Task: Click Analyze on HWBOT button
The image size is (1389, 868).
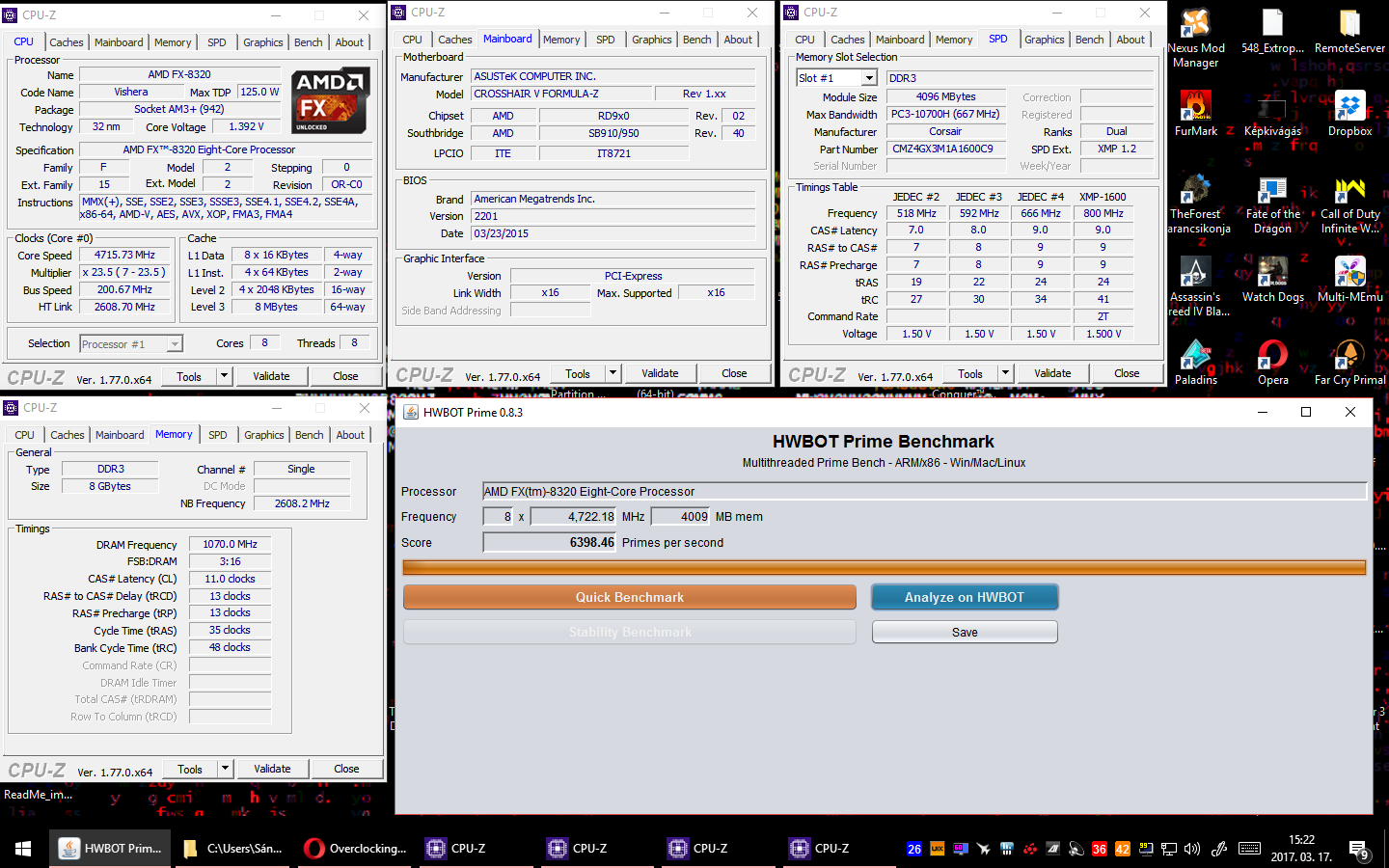Action: [x=965, y=597]
